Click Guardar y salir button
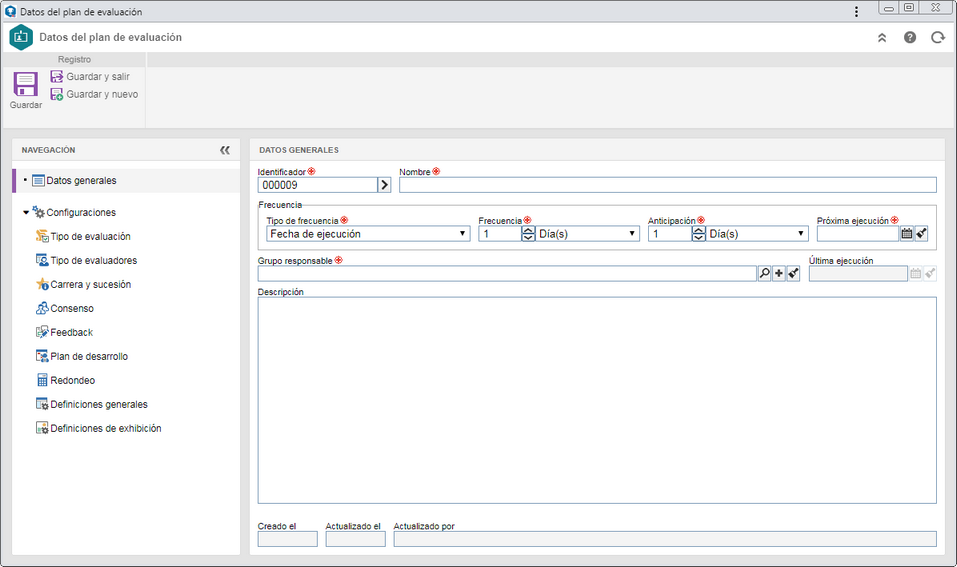The image size is (957, 567). point(90,76)
